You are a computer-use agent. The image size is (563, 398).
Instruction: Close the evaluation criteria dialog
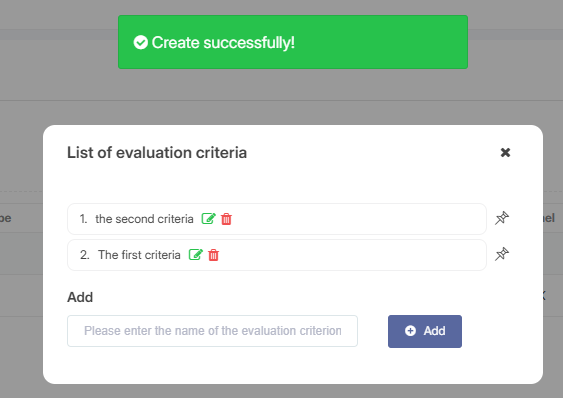[505, 153]
